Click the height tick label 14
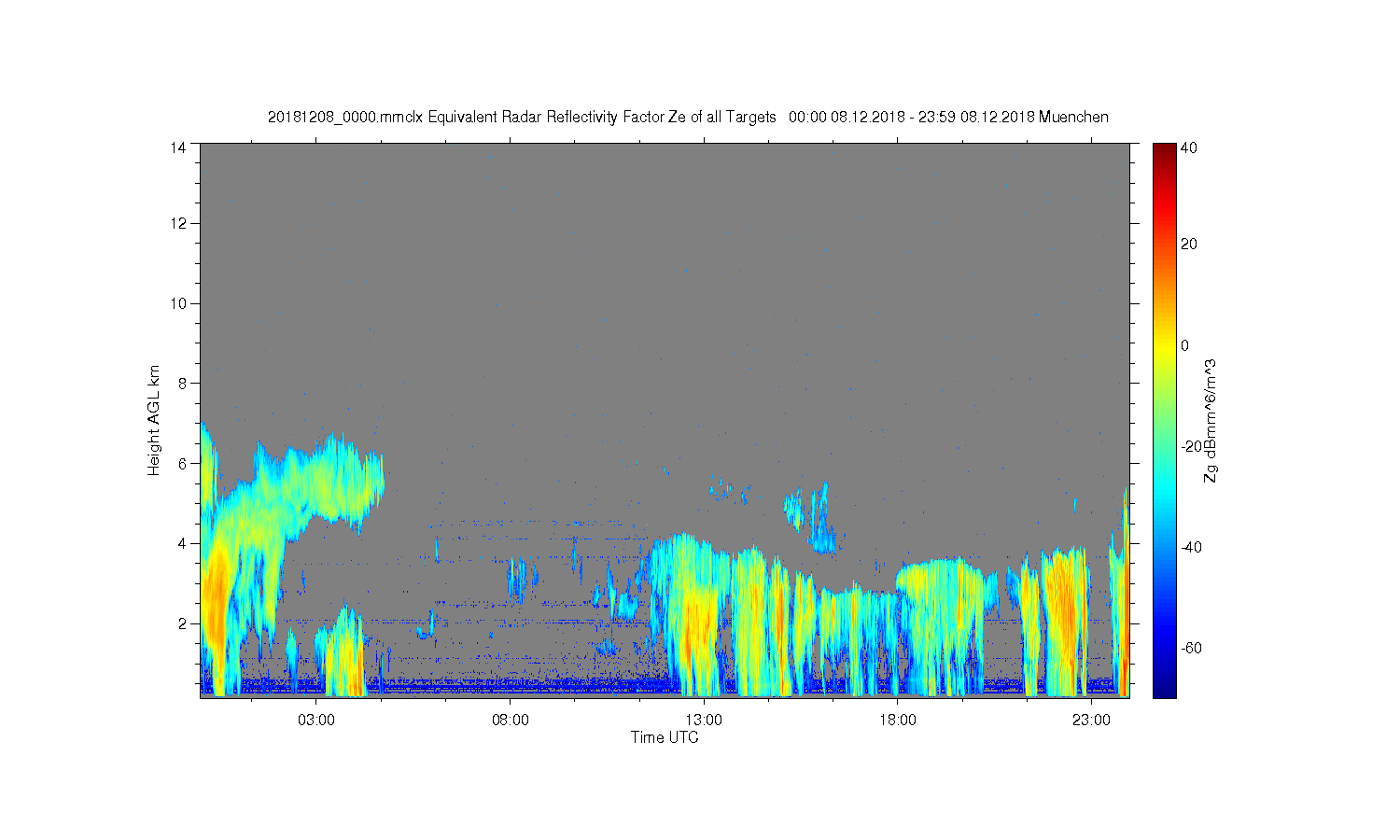This screenshot has height=840, width=1400. [178, 147]
